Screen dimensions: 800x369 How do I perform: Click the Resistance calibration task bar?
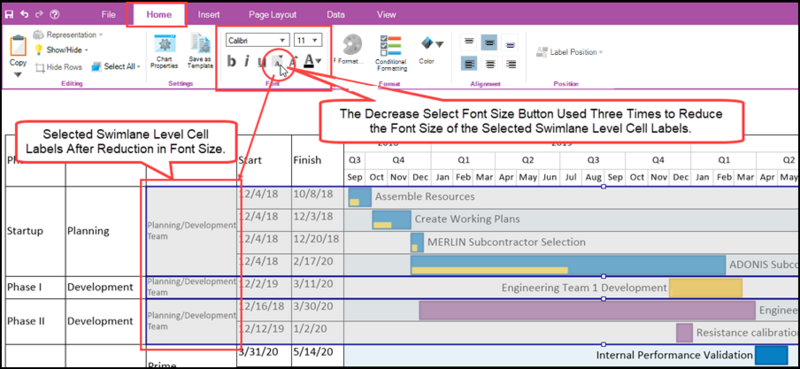pos(684,333)
